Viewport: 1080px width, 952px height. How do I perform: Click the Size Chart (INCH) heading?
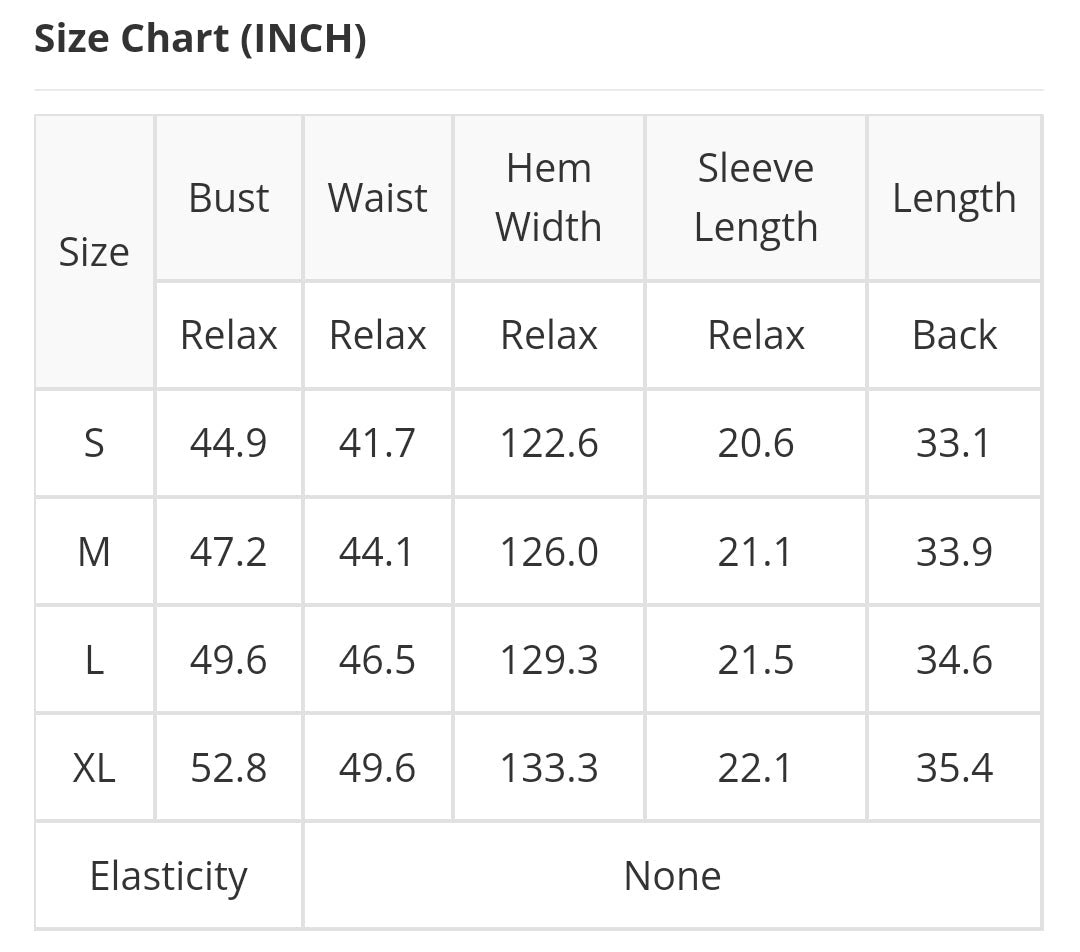pyautogui.click(x=200, y=39)
